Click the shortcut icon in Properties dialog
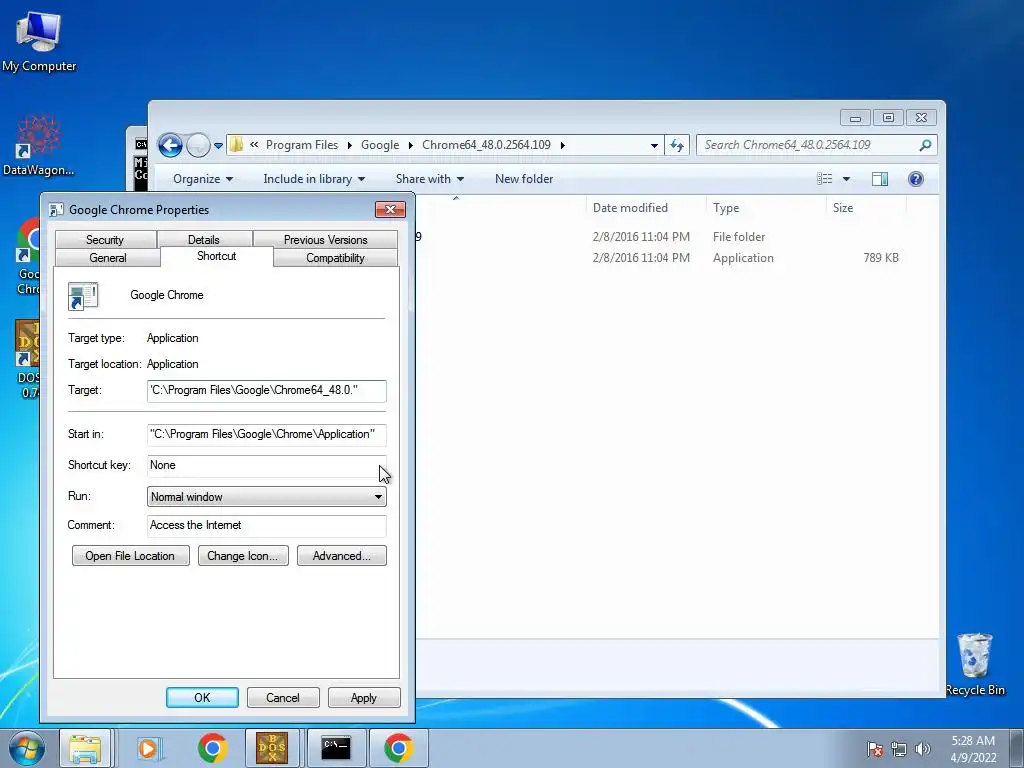Image resolution: width=1024 pixels, height=768 pixels. (83, 296)
